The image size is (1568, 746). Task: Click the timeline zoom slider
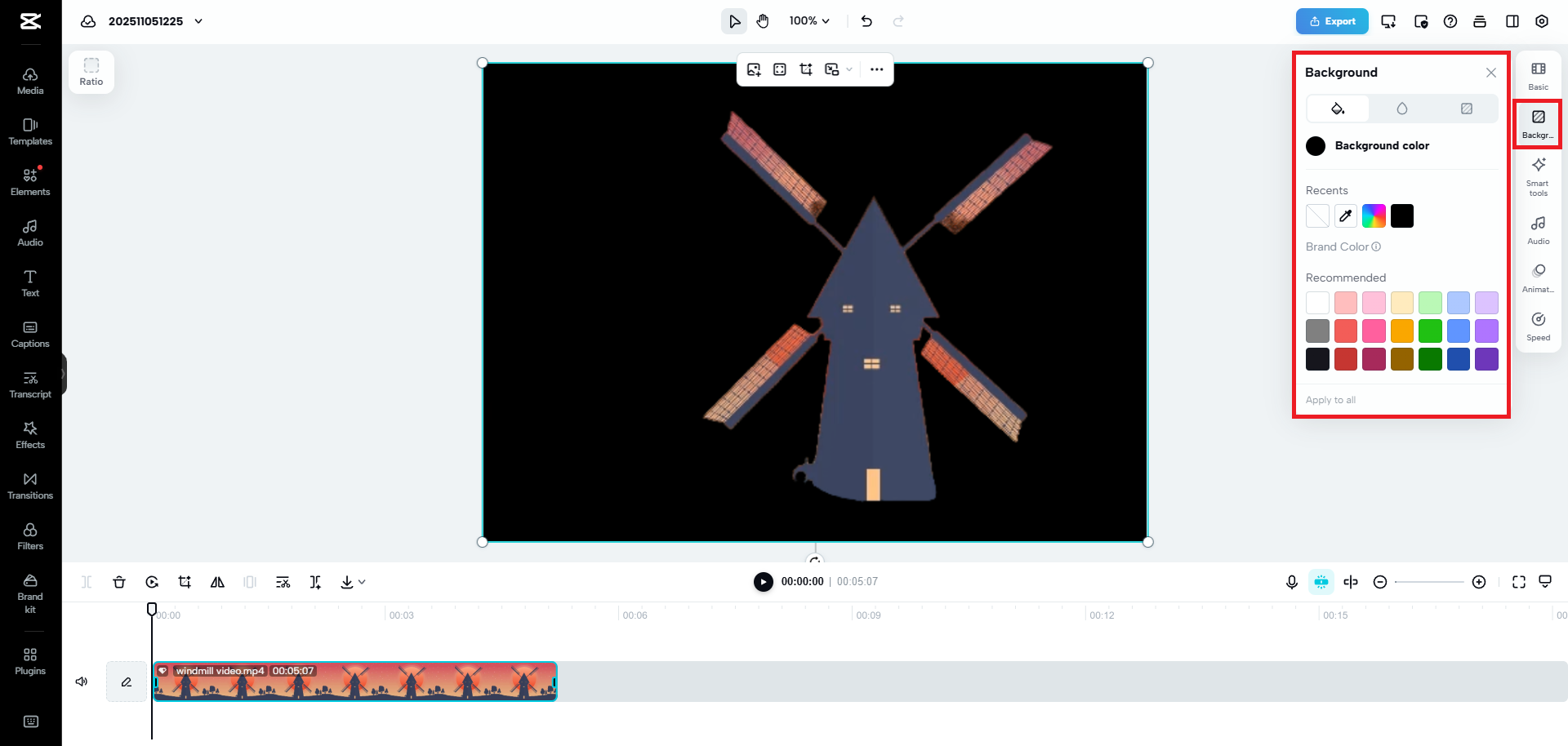click(x=1429, y=582)
